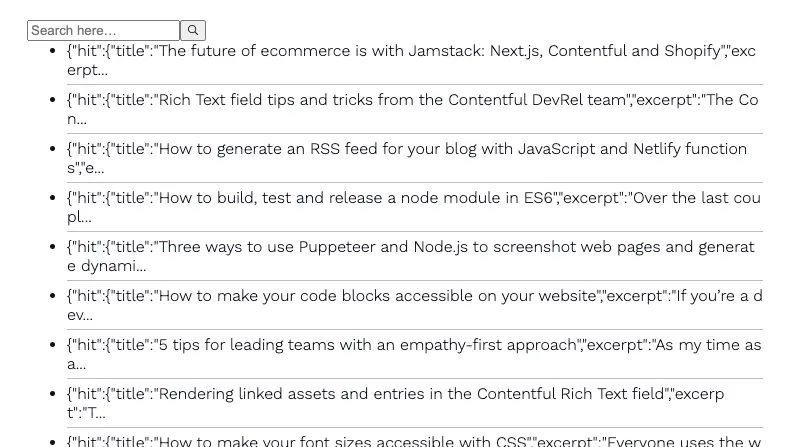This screenshot has width=806, height=447.
Task: Open the Puppeteer and Node.js screenshot result
Action: pyautogui.click(x=415, y=256)
